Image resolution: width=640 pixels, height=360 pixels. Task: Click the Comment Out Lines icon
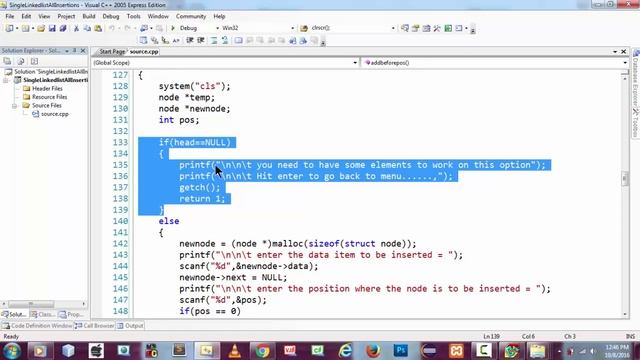pos(214,40)
